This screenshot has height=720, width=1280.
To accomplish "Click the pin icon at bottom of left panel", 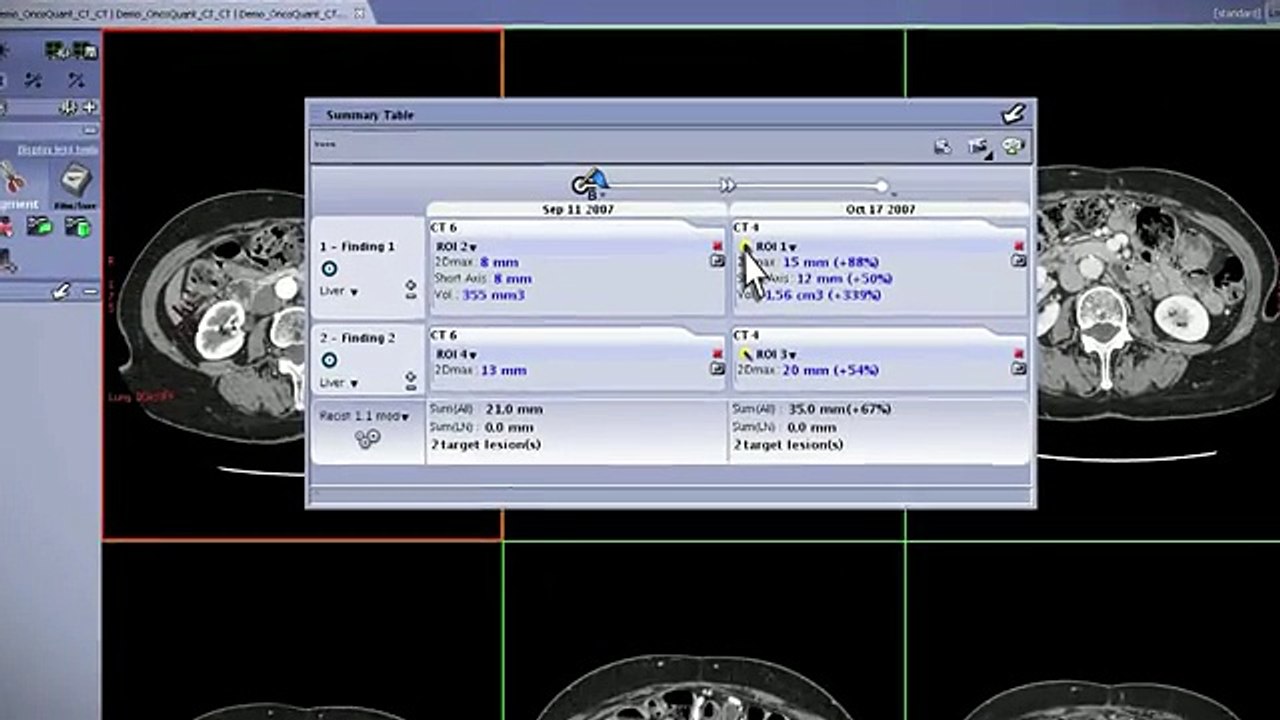I will (x=61, y=291).
